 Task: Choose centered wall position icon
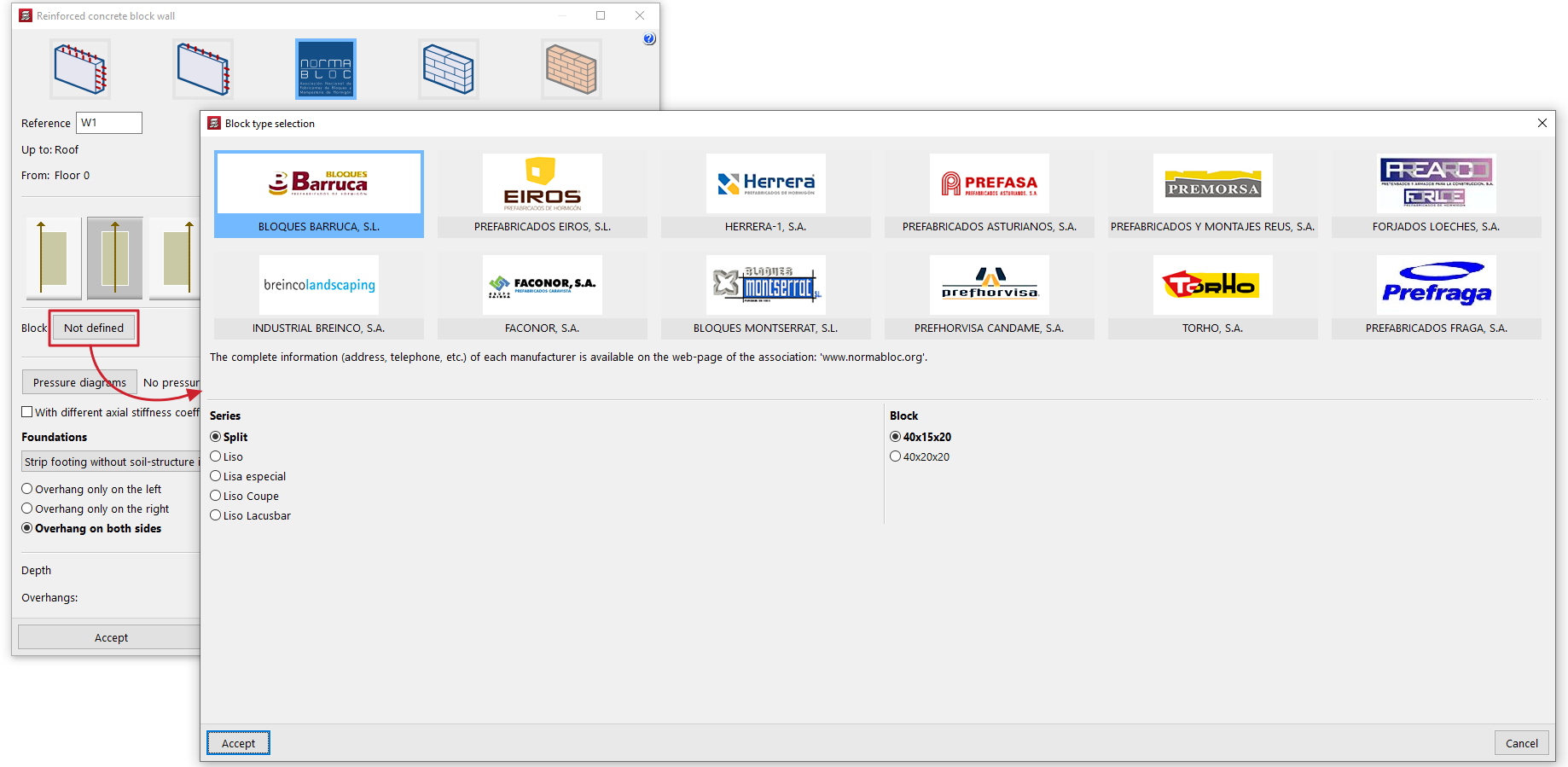click(x=115, y=259)
